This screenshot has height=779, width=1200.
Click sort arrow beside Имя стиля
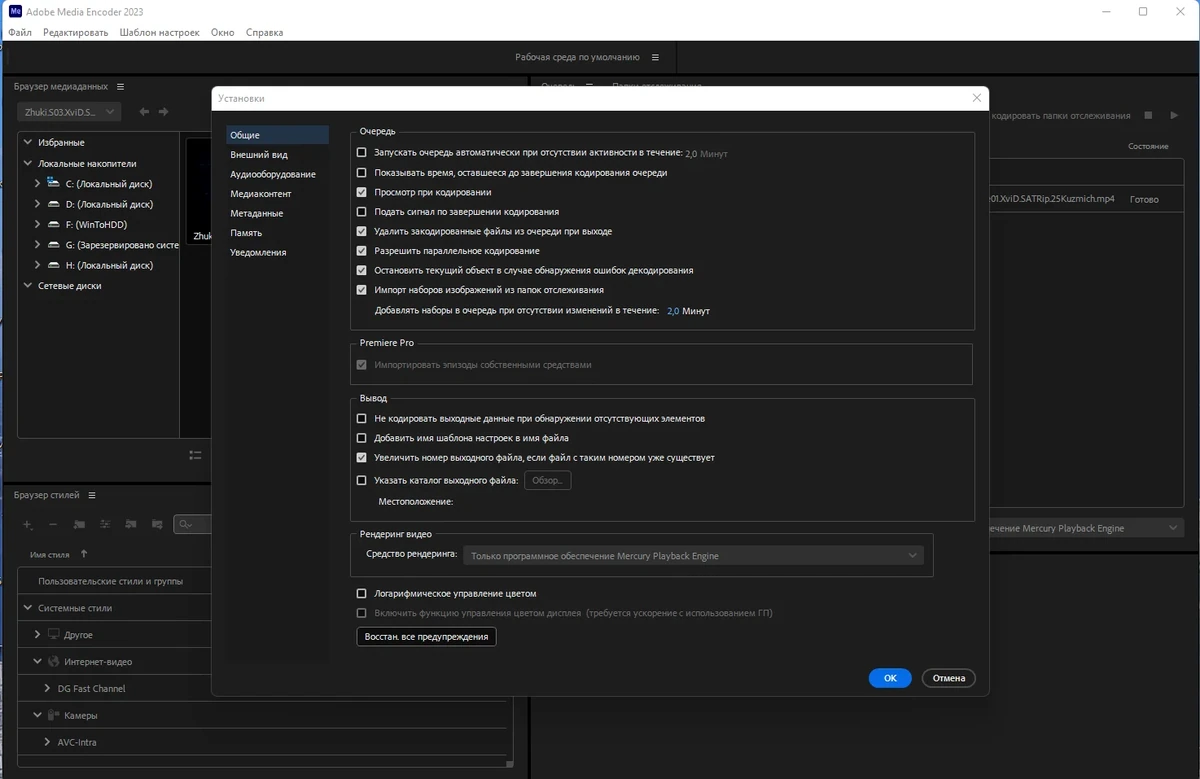pyautogui.click(x=84, y=554)
